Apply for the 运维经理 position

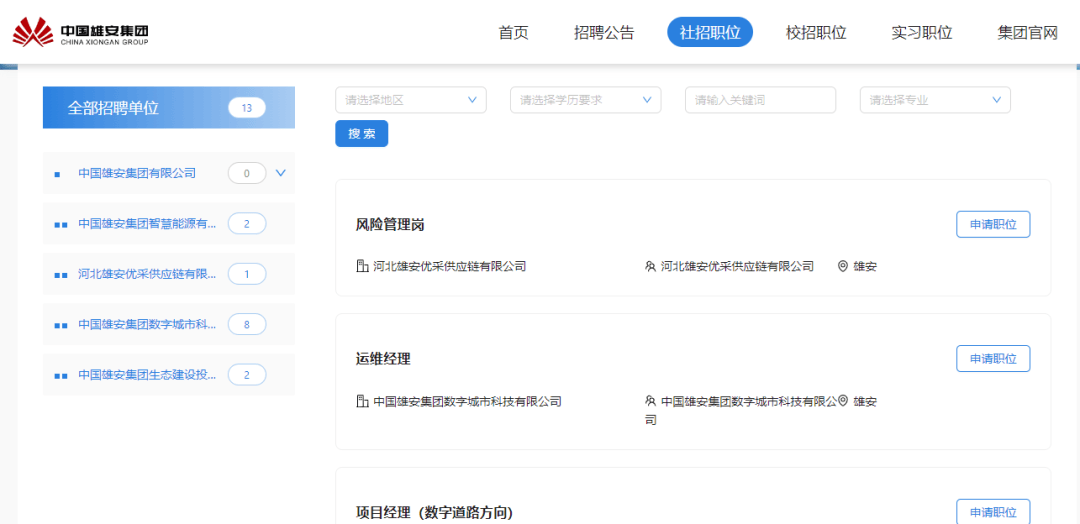[x=993, y=359]
